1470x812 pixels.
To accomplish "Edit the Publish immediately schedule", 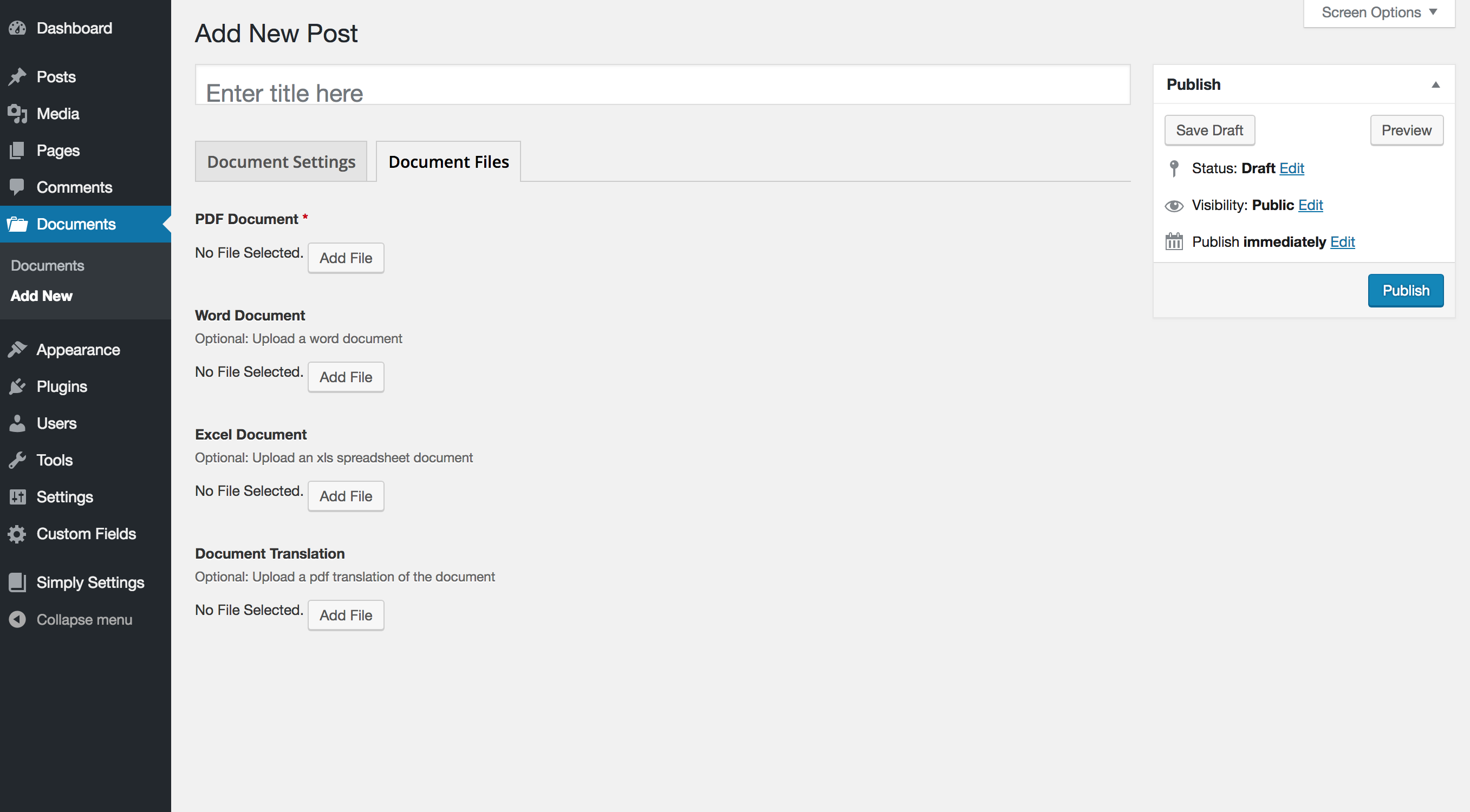I will point(1342,241).
